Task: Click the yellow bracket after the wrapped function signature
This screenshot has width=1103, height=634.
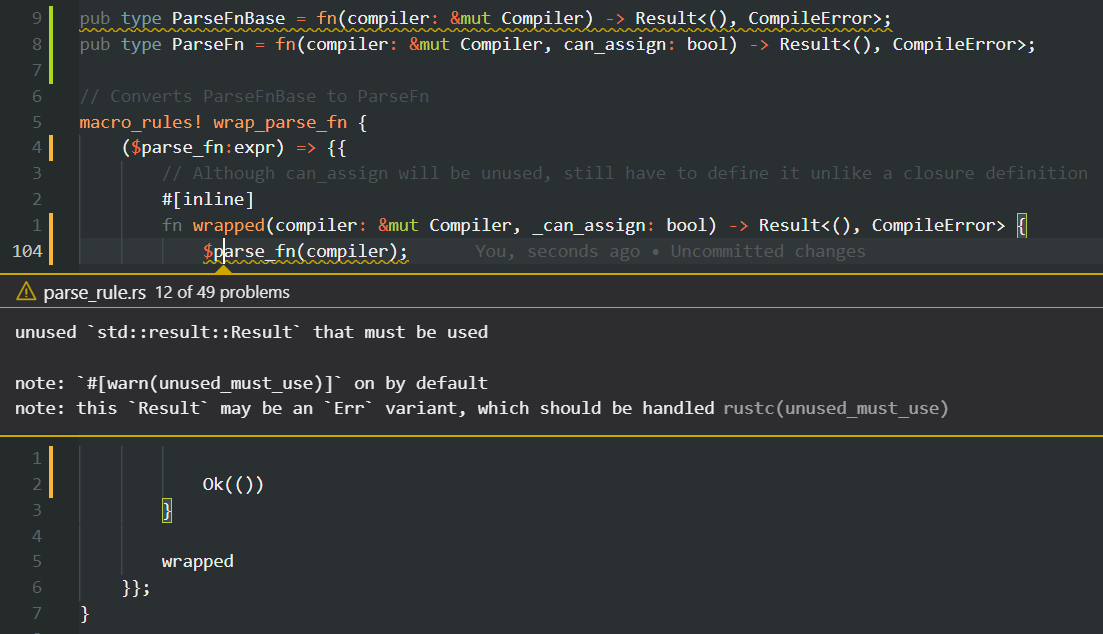Action: coord(1021,225)
